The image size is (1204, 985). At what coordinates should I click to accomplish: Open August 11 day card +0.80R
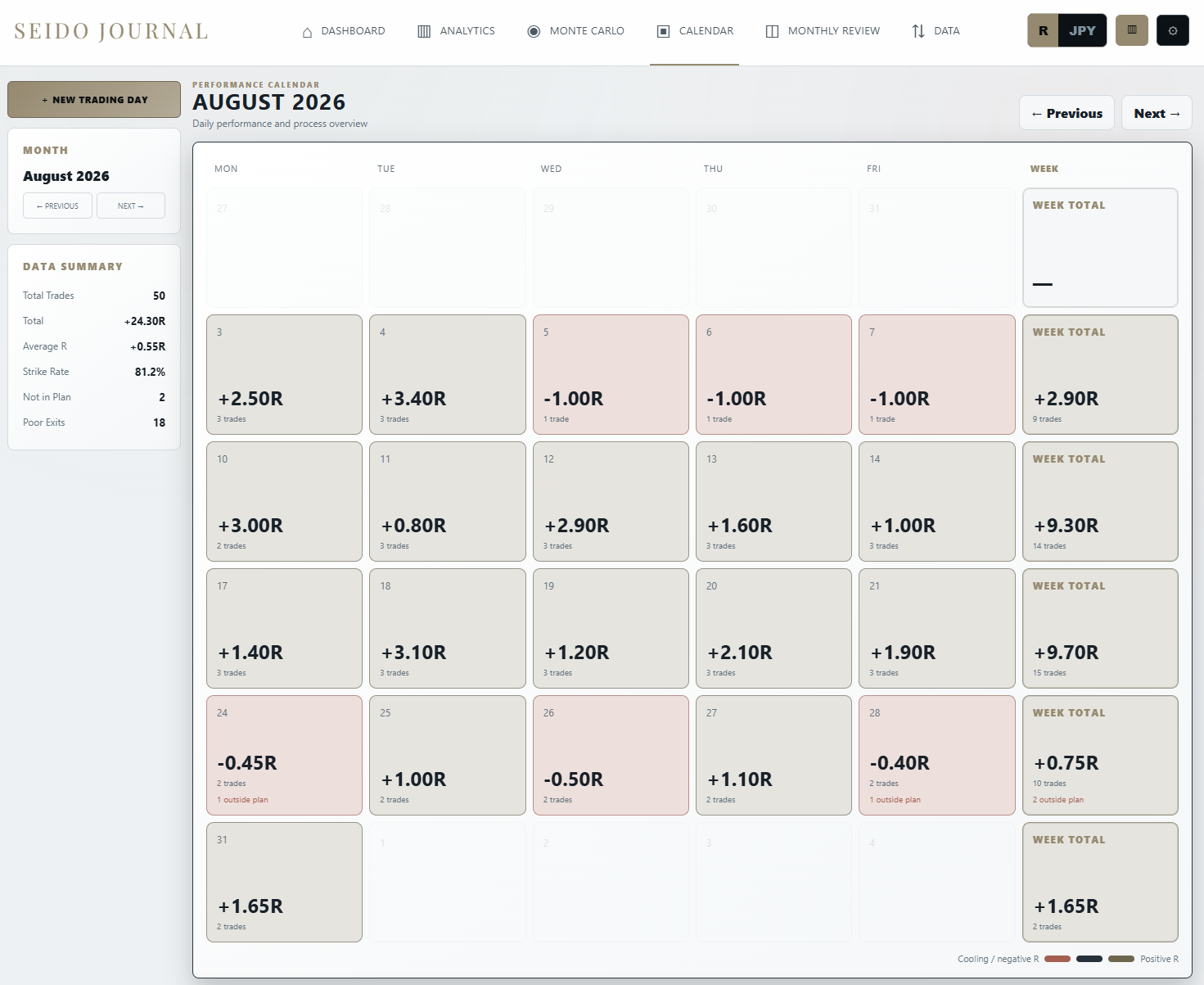pos(448,501)
